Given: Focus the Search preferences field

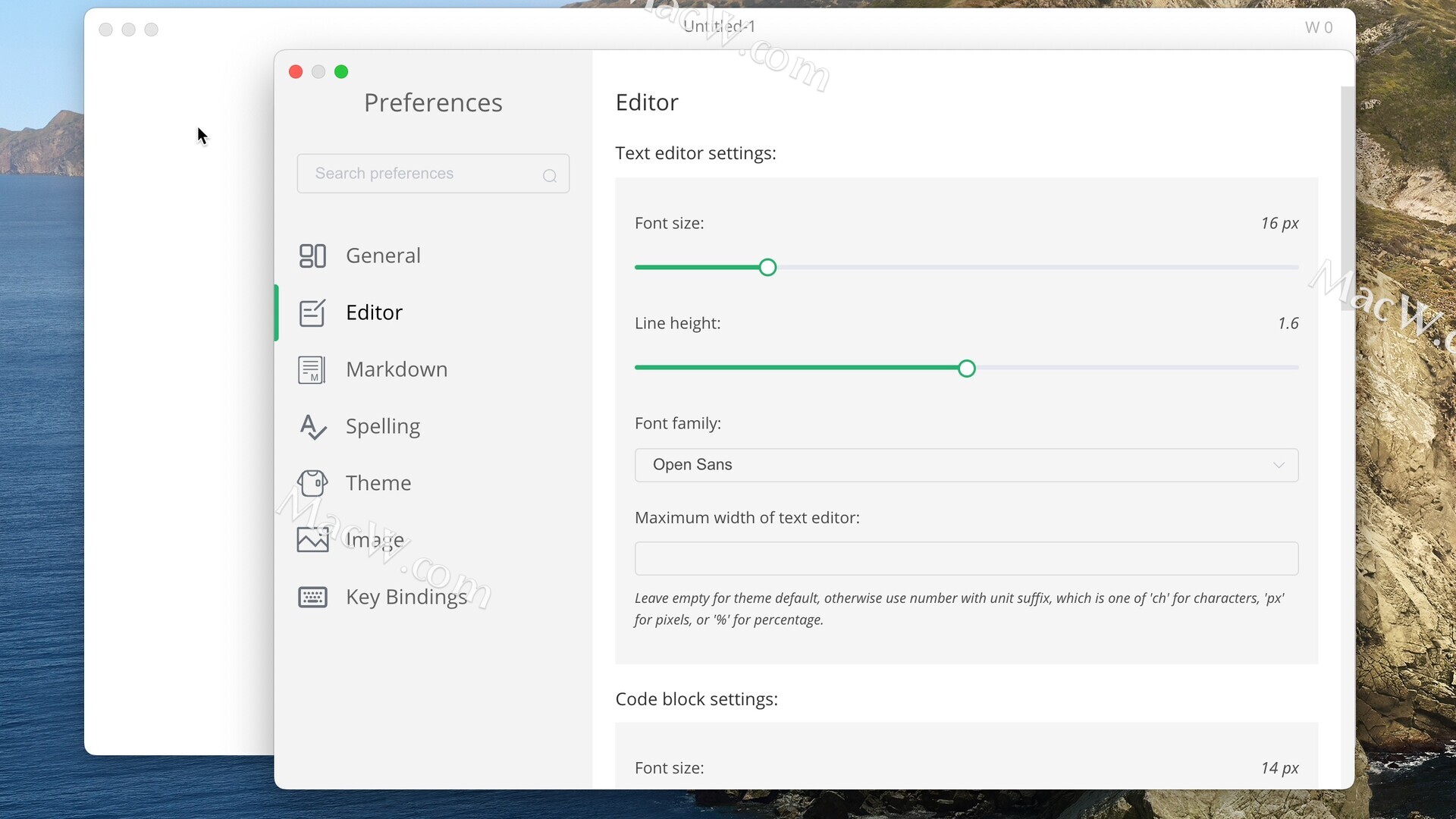Looking at the screenshot, I should (417, 174).
